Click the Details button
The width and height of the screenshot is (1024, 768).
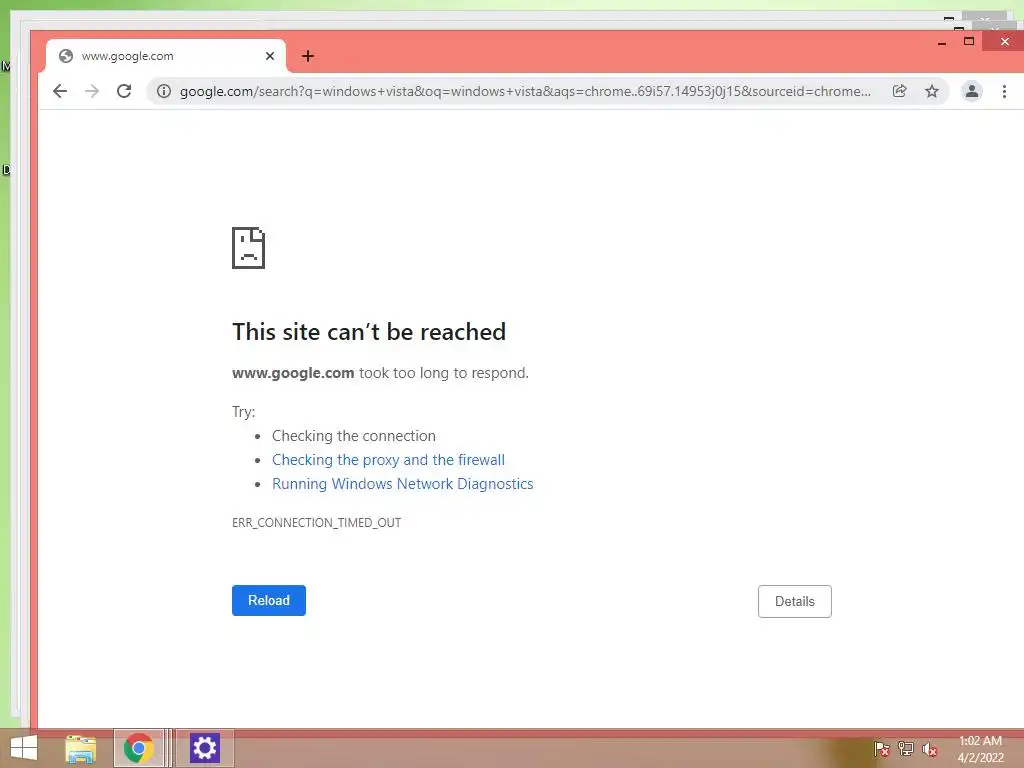point(795,601)
